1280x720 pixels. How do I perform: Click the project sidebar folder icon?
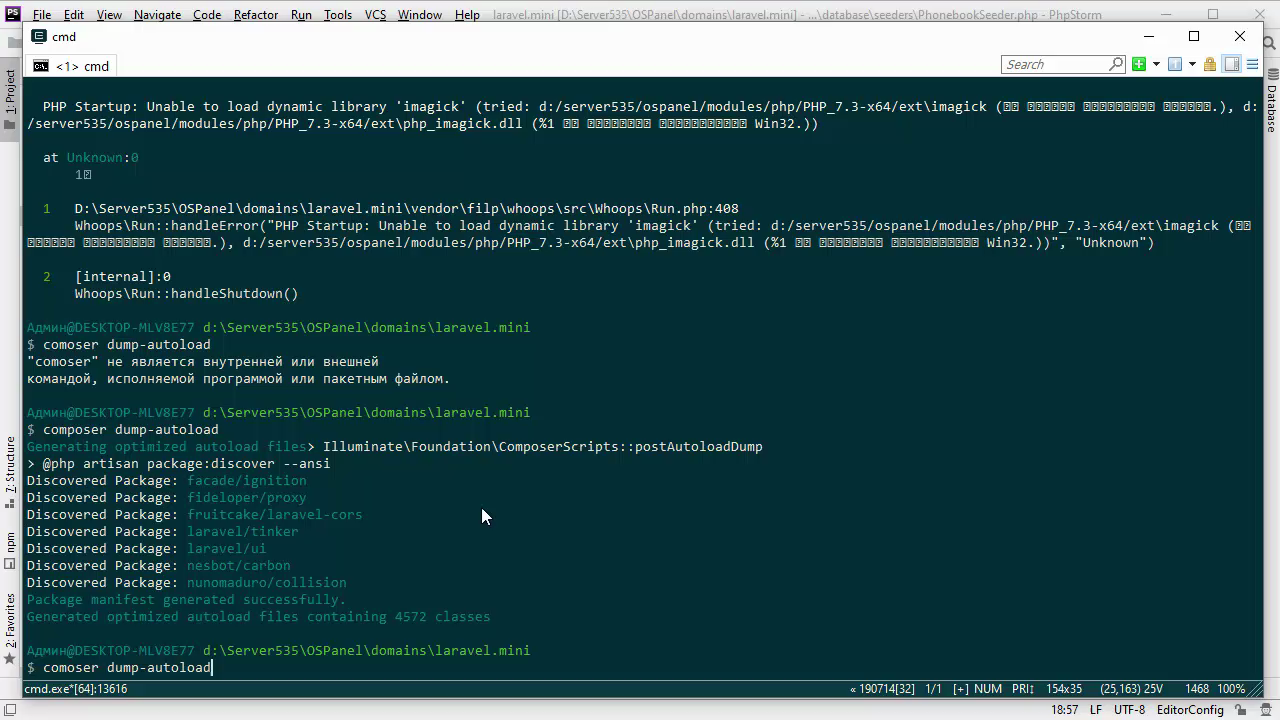click(10, 124)
